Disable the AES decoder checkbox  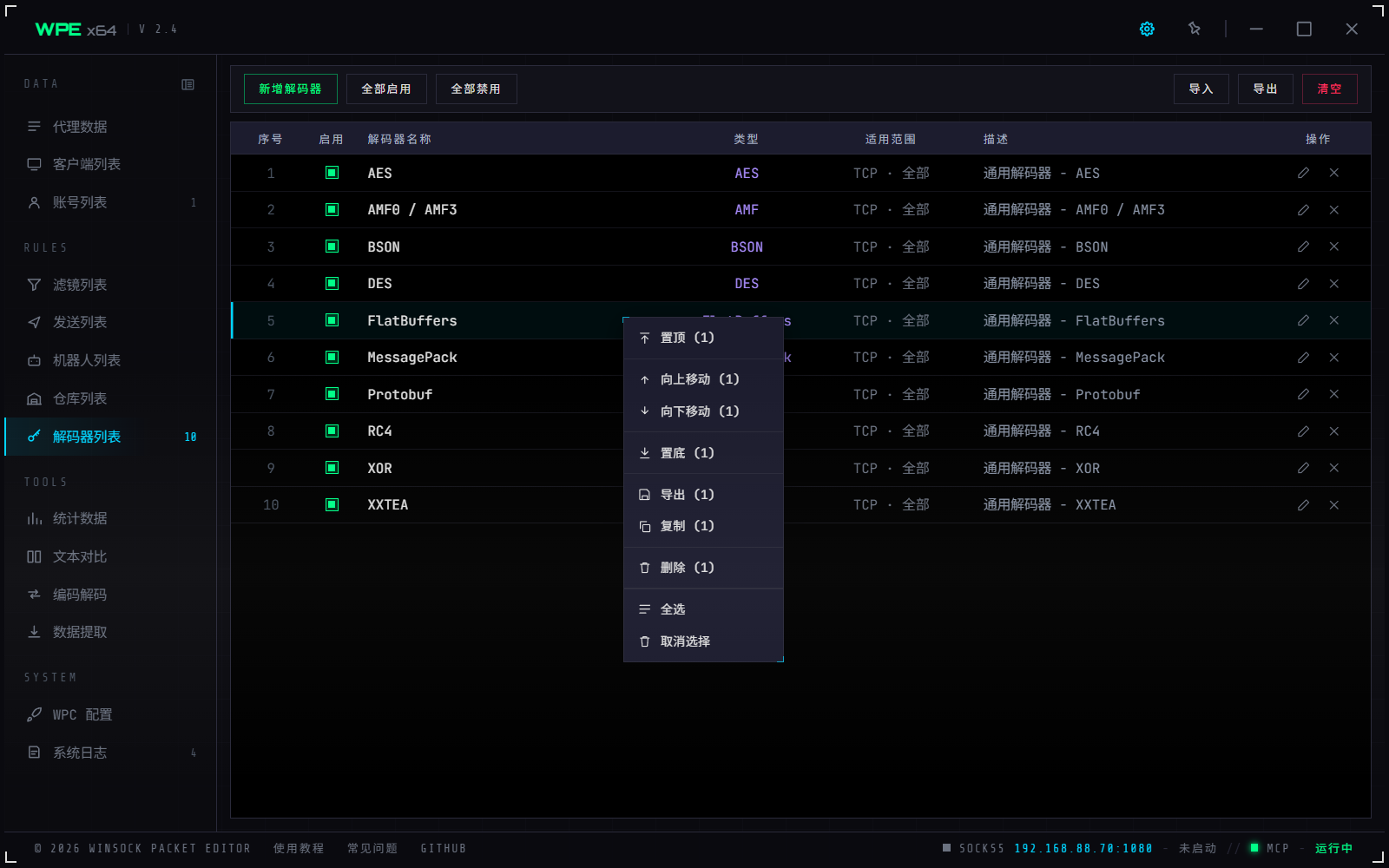[332, 173]
